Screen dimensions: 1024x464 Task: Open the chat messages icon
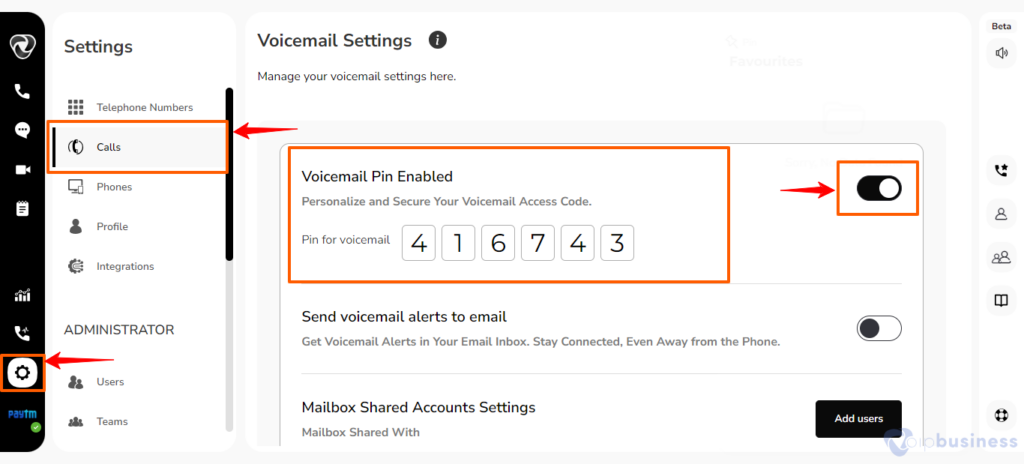(x=22, y=130)
